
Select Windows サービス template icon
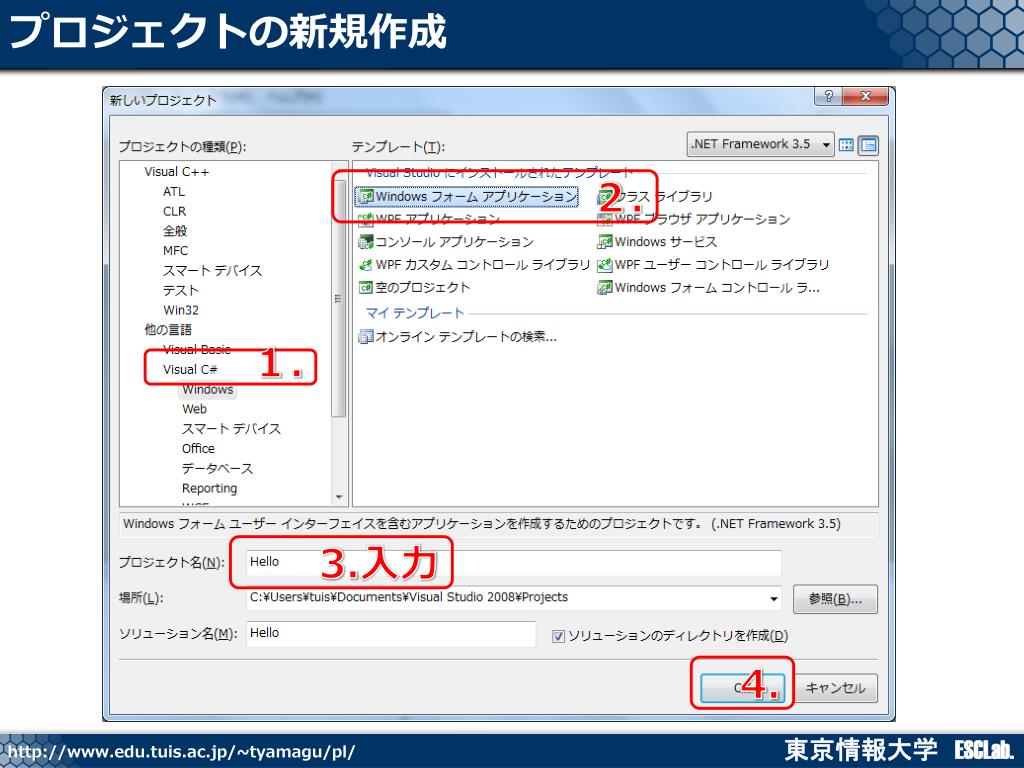(x=605, y=242)
